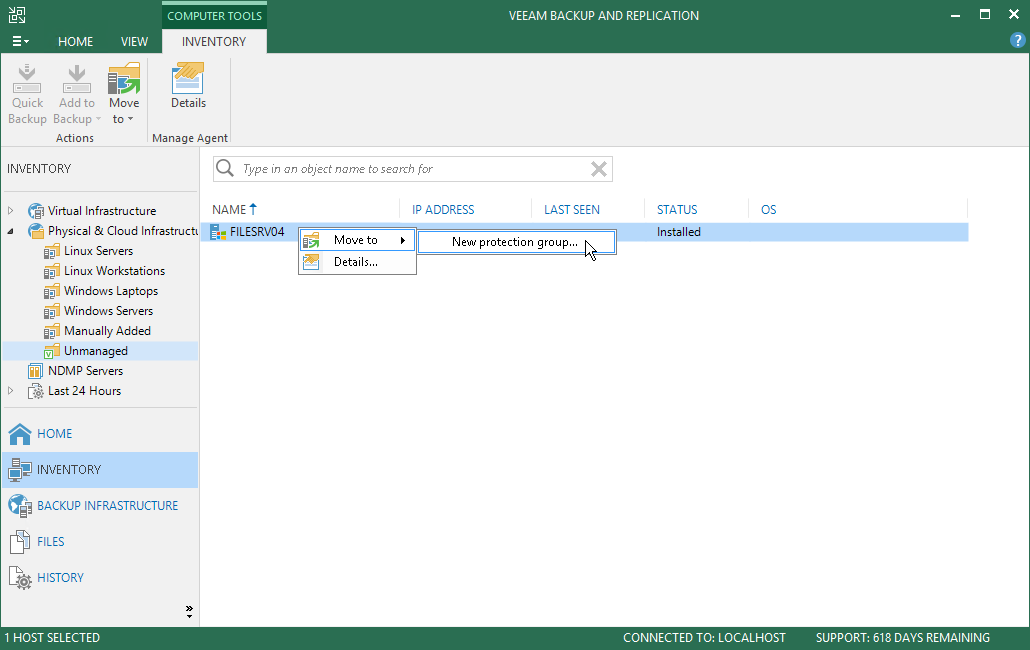Click the Unmanaged group icon

pos(52,351)
